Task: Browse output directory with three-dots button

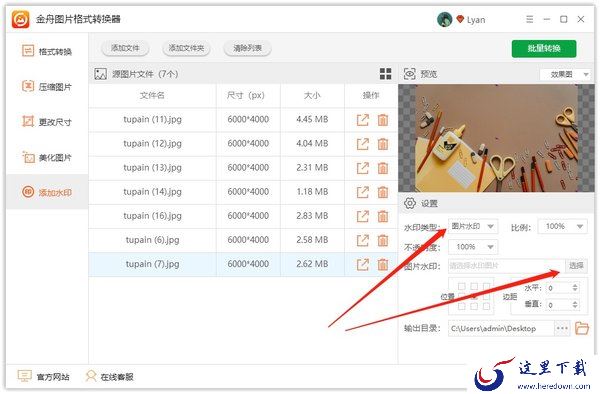Action: pos(562,328)
